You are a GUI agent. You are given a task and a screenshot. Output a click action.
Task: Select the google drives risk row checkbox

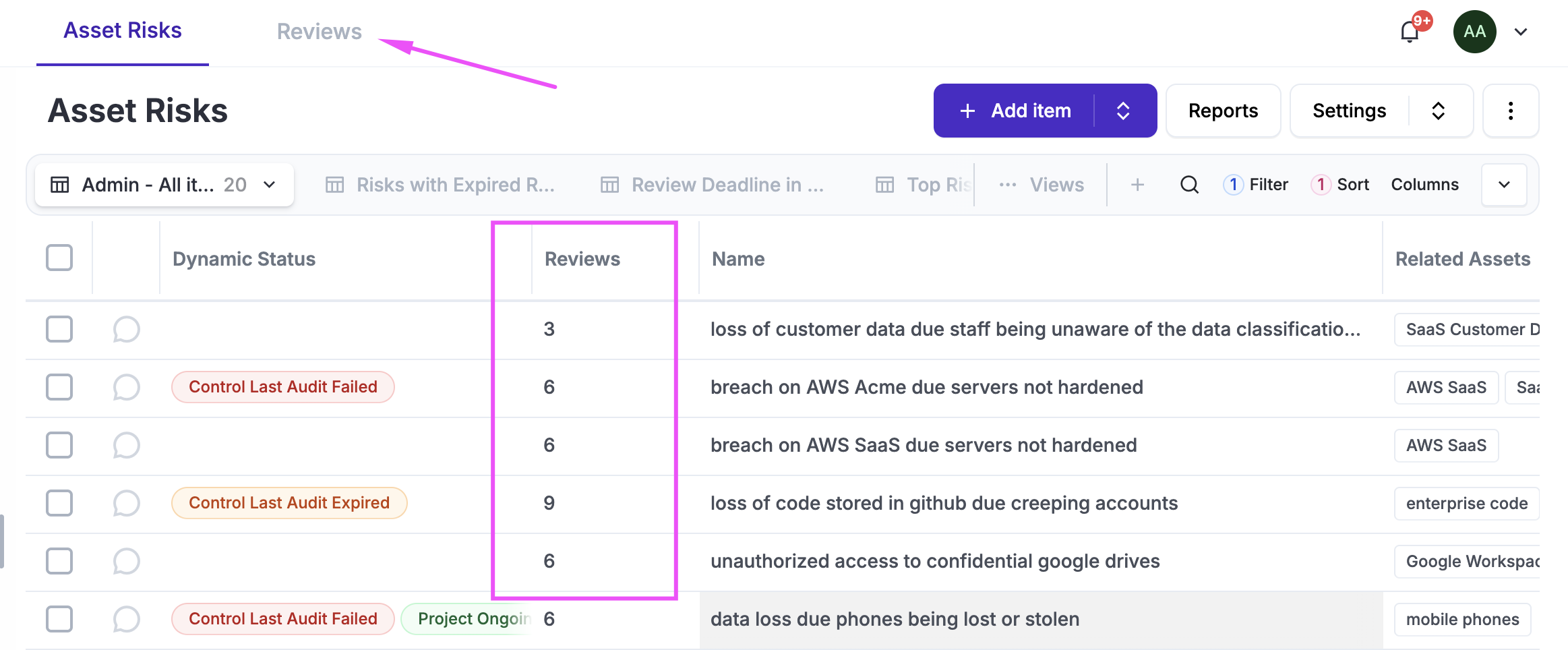click(x=59, y=561)
